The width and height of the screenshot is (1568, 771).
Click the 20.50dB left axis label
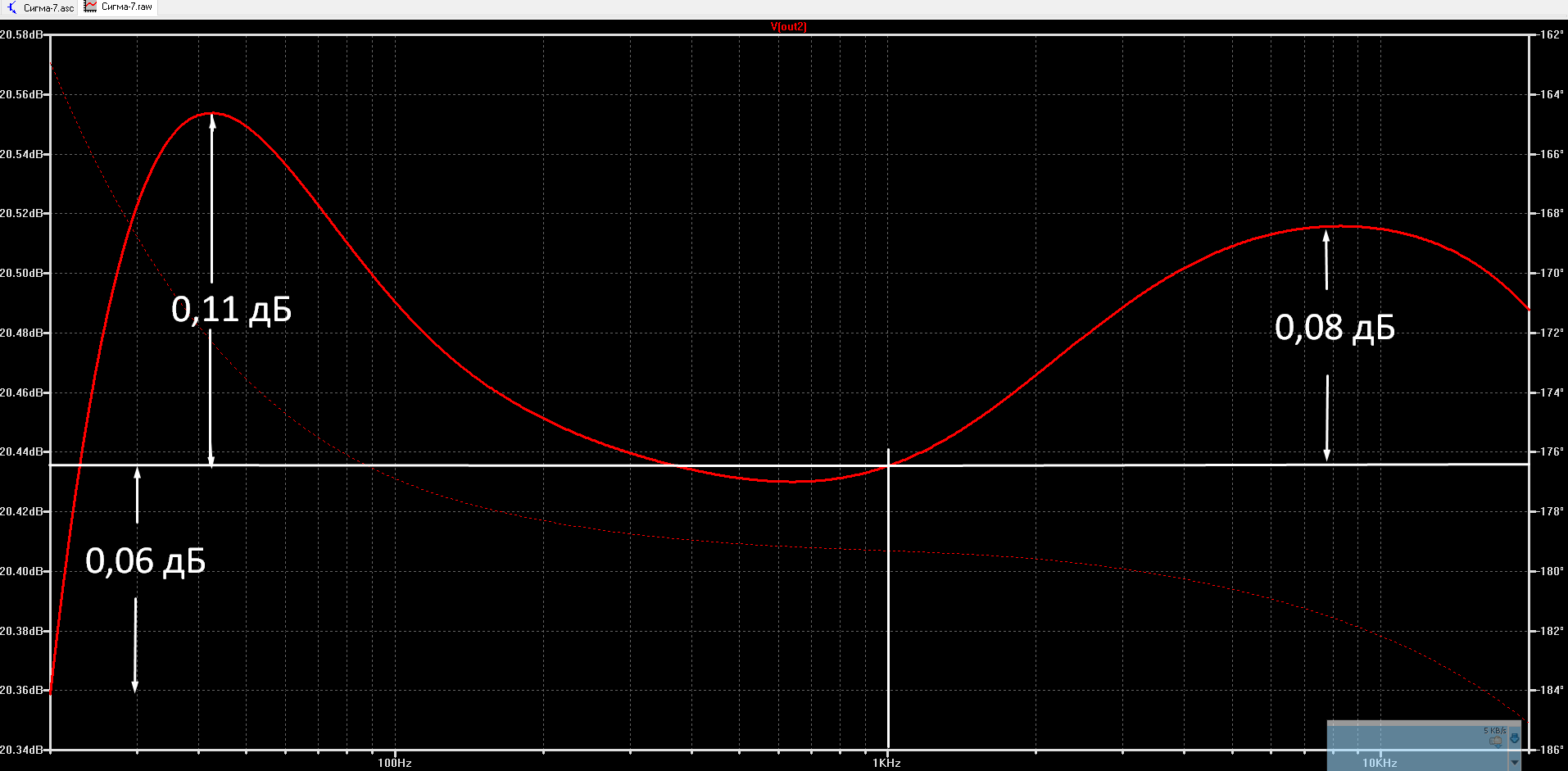click(21, 273)
